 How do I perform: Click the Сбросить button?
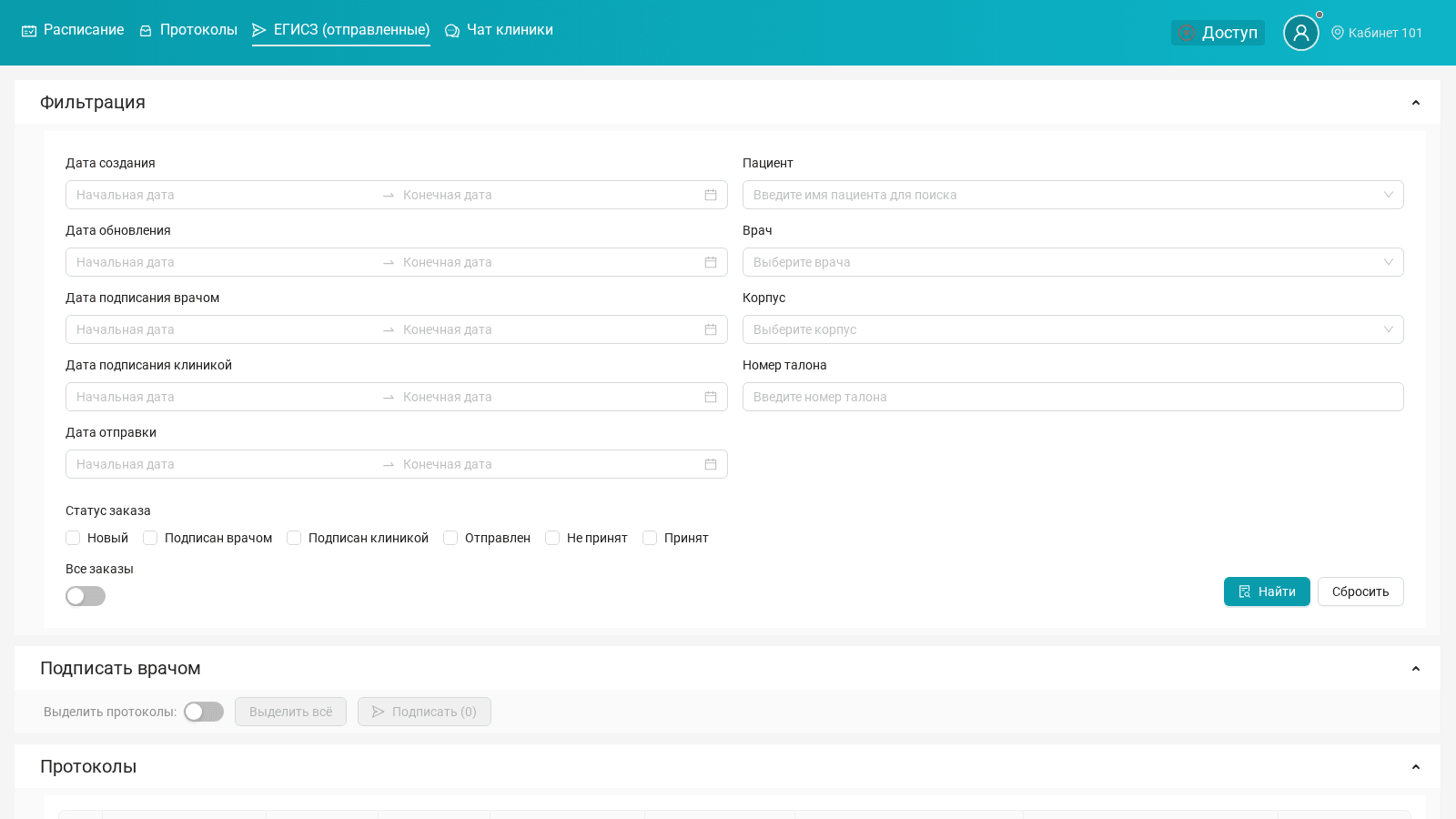coord(1360,591)
